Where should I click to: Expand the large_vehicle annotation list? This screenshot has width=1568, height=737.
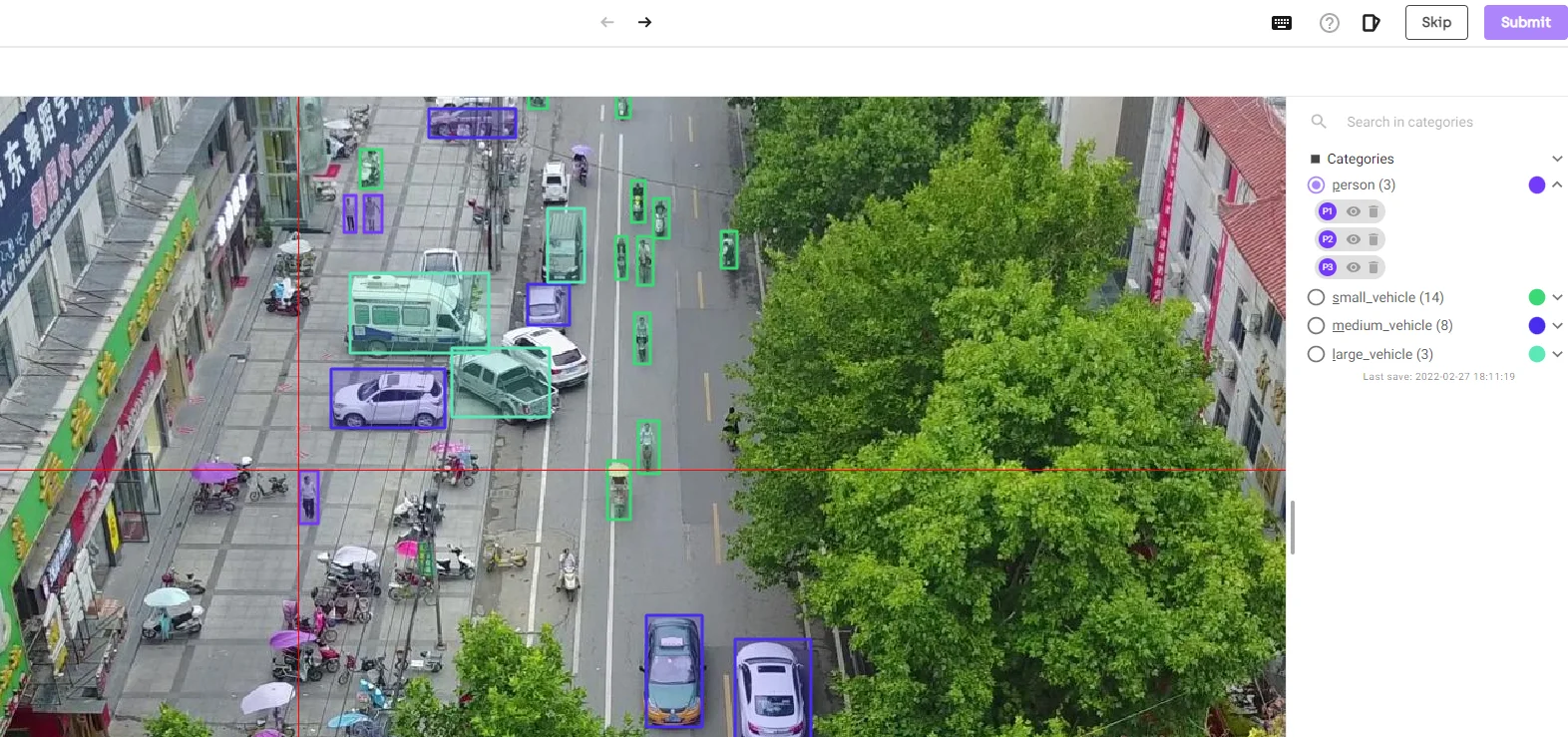(1557, 354)
